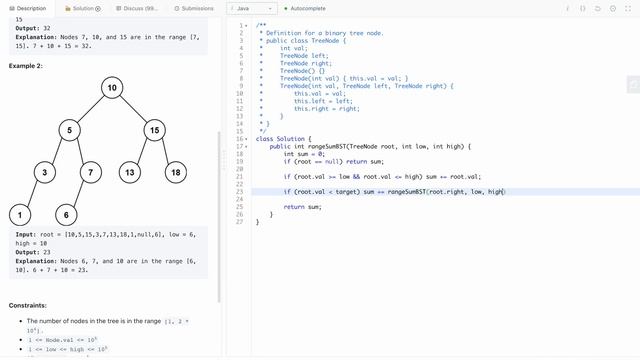Click the 'Example 2:' heading
Viewport: 640px width, 360px height.
(x=26, y=66)
